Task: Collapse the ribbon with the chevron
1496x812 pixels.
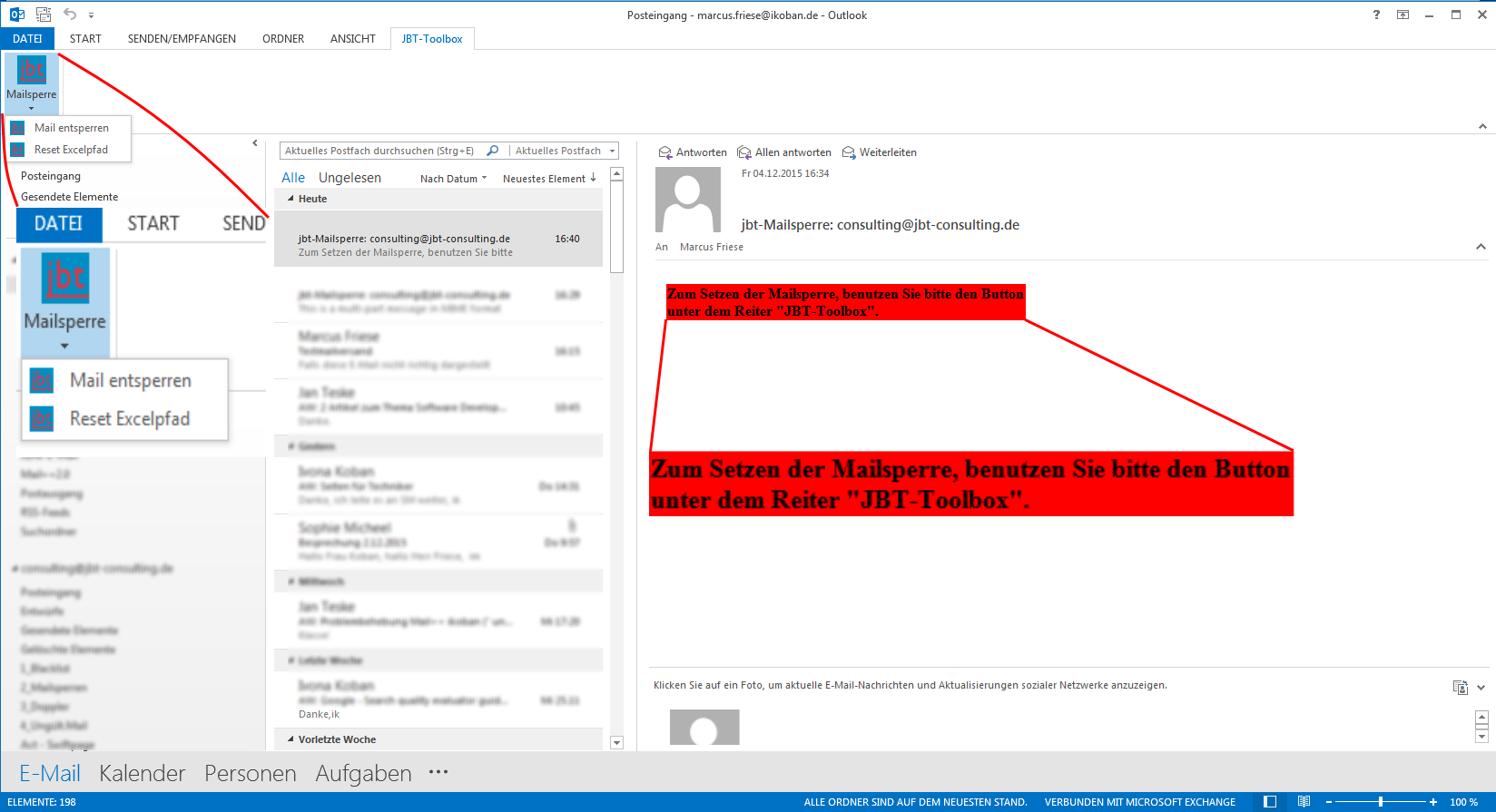Action: (x=1482, y=127)
